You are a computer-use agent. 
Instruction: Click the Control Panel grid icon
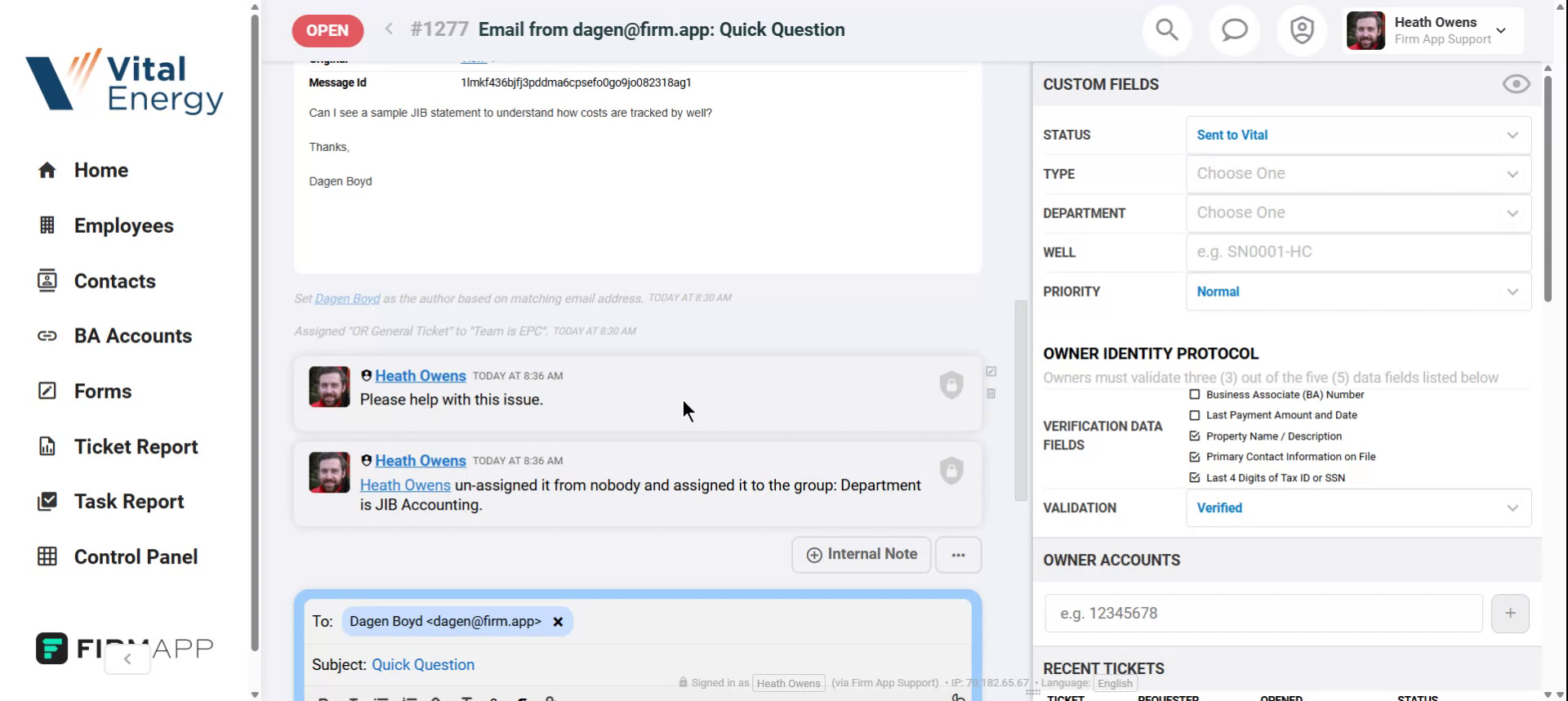pos(47,556)
